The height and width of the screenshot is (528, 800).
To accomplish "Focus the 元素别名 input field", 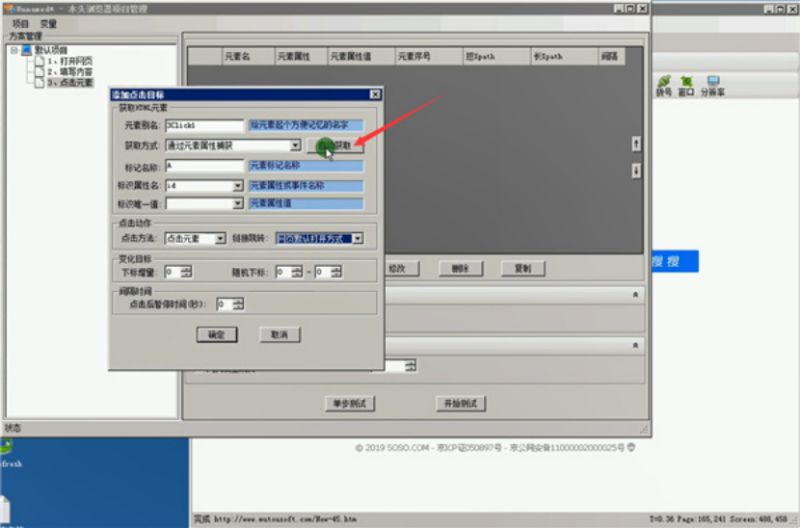I will (205, 125).
